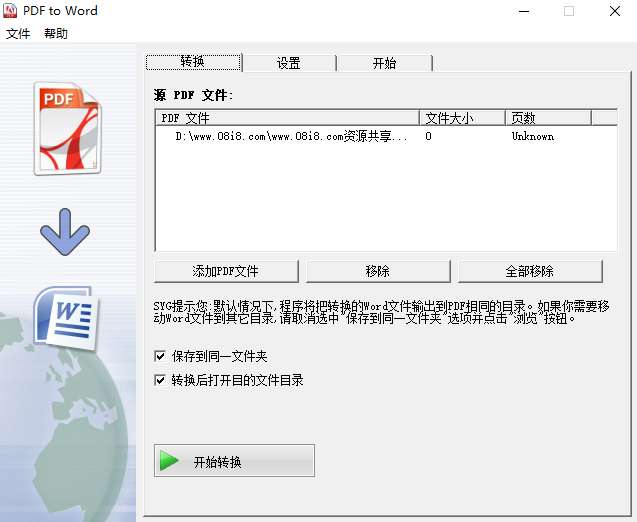Click the 全部移除 button
The height and width of the screenshot is (522, 637).
(530, 271)
